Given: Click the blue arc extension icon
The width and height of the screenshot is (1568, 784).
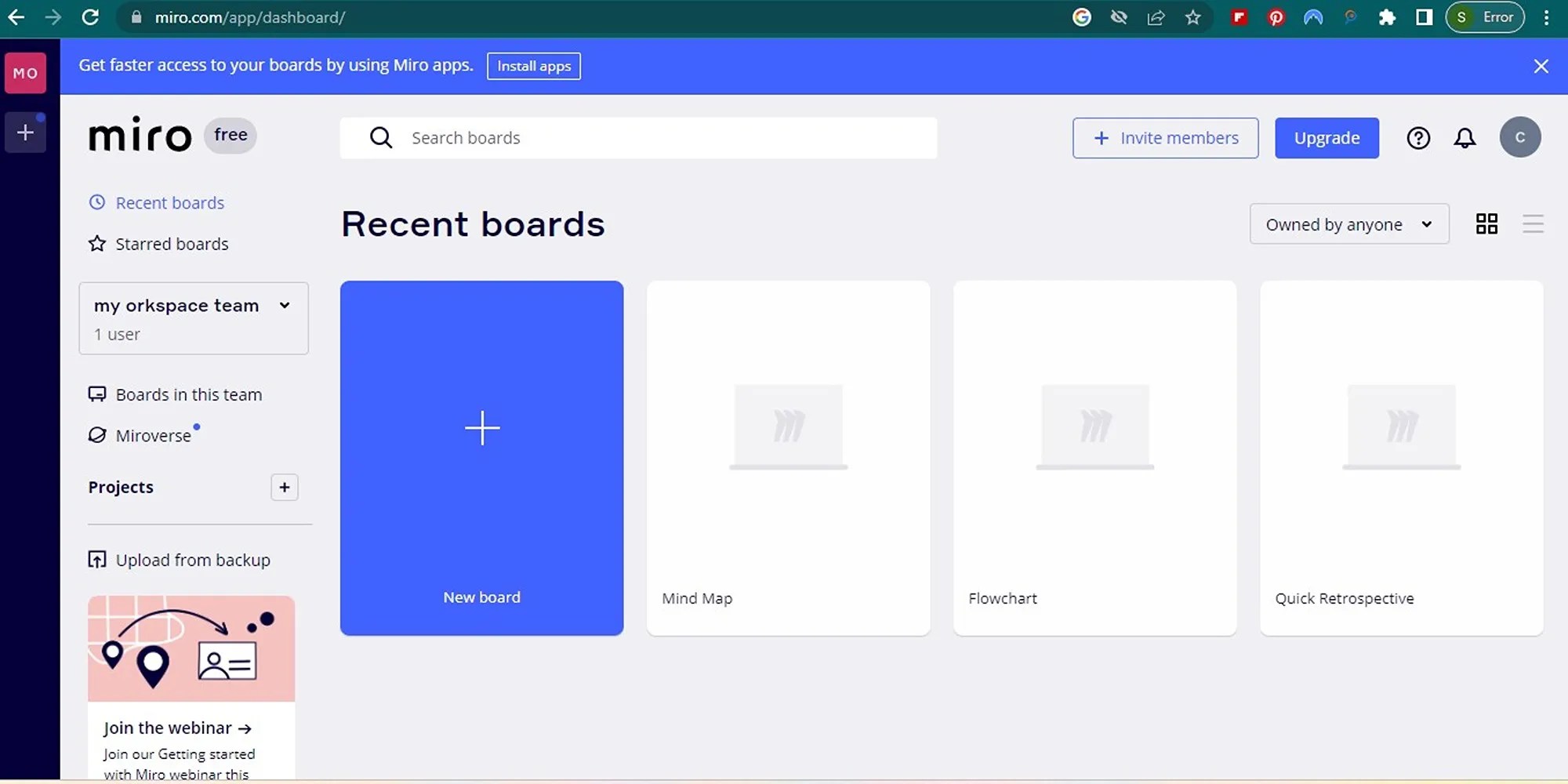Looking at the screenshot, I should tap(1313, 17).
